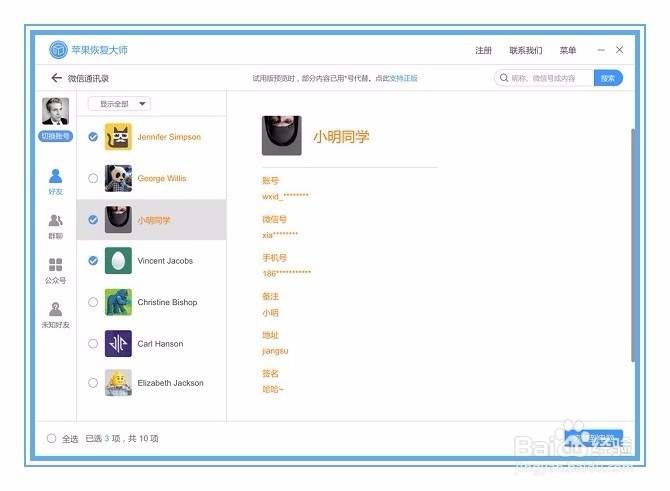Check George Willis's selection circle

pos(93,178)
